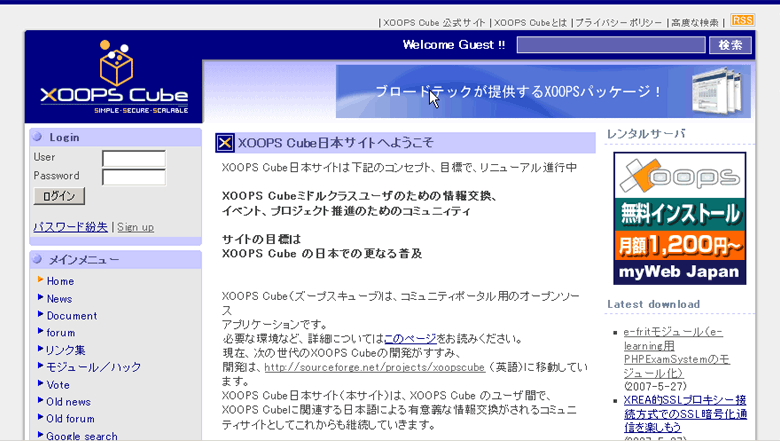Click the Latest download heading
The height and width of the screenshot is (441, 780).
click(x=653, y=304)
